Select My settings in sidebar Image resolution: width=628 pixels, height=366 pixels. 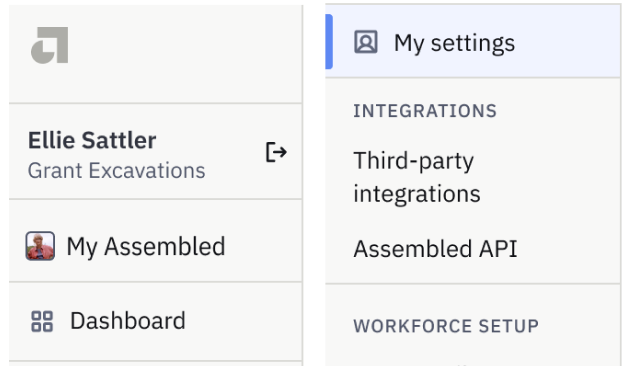(x=473, y=41)
